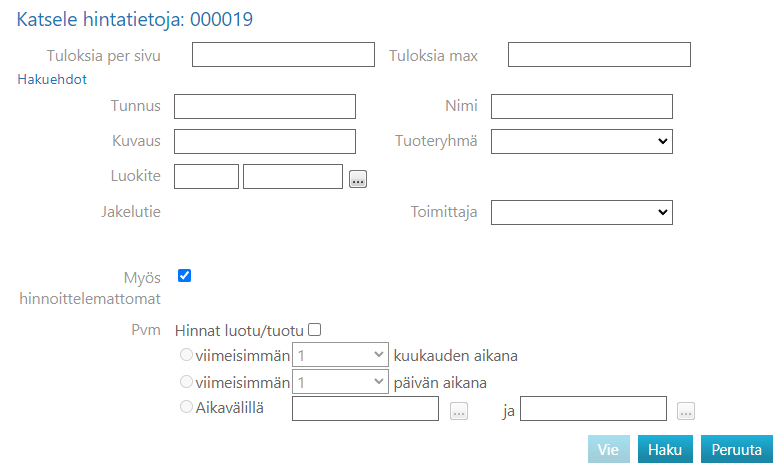The width and height of the screenshot is (776, 470).
Task: Open the Aikavälillä end date picker button
Action: pos(685,411)
